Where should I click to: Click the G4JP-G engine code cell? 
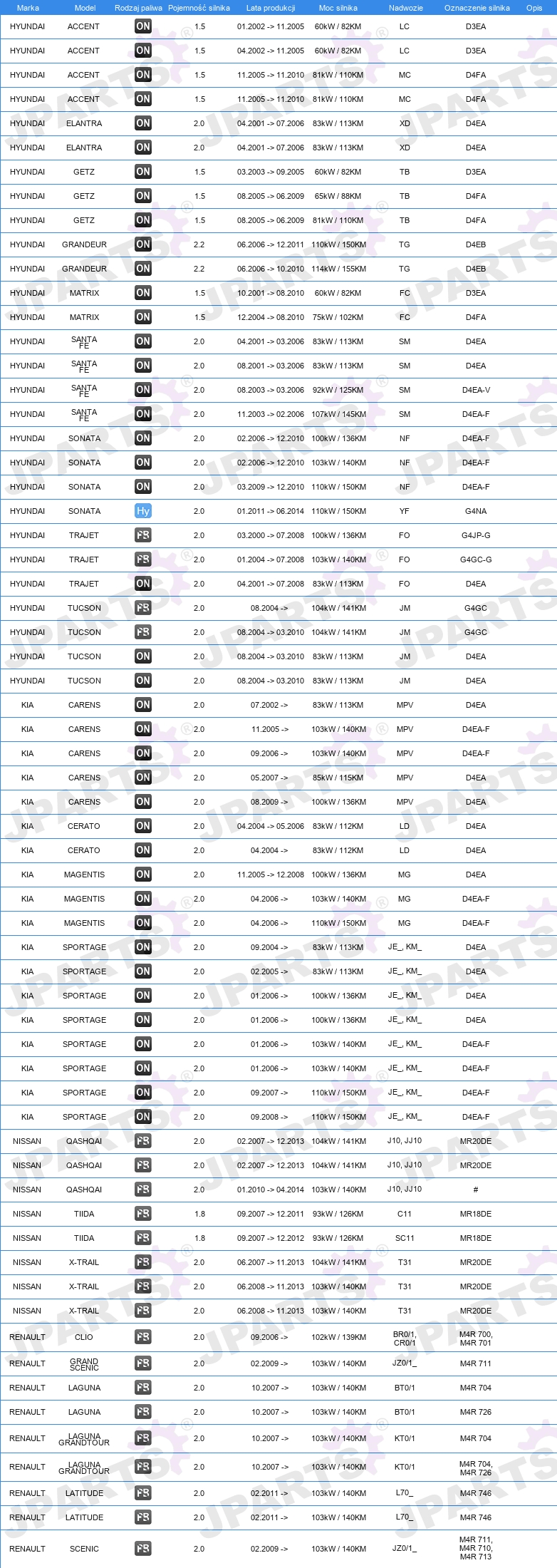[476, 535]
